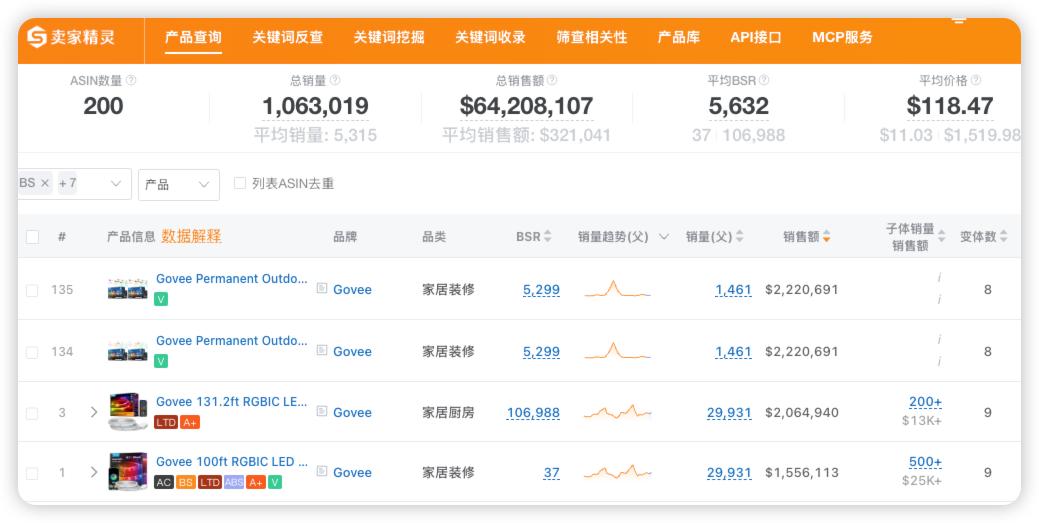Screen dimensions: 1039x523
Task: Click help icon next to ASIN数量
Action: click(131, 80)
